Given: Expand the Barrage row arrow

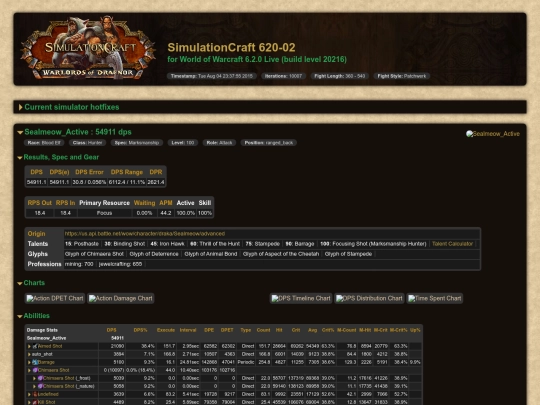Looking at the screenshot, I should (x=29, y=362).
